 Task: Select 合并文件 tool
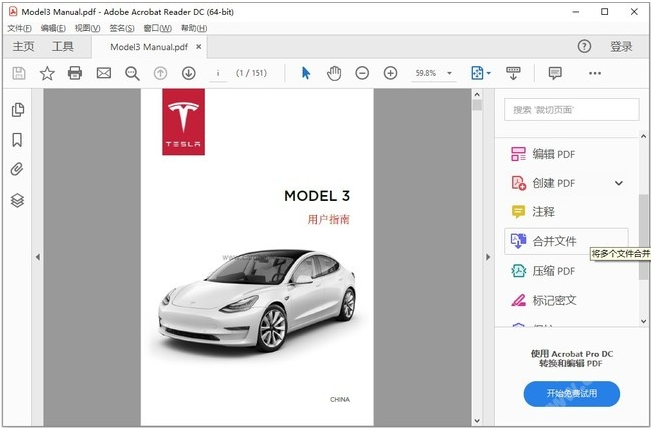[566, 241]
